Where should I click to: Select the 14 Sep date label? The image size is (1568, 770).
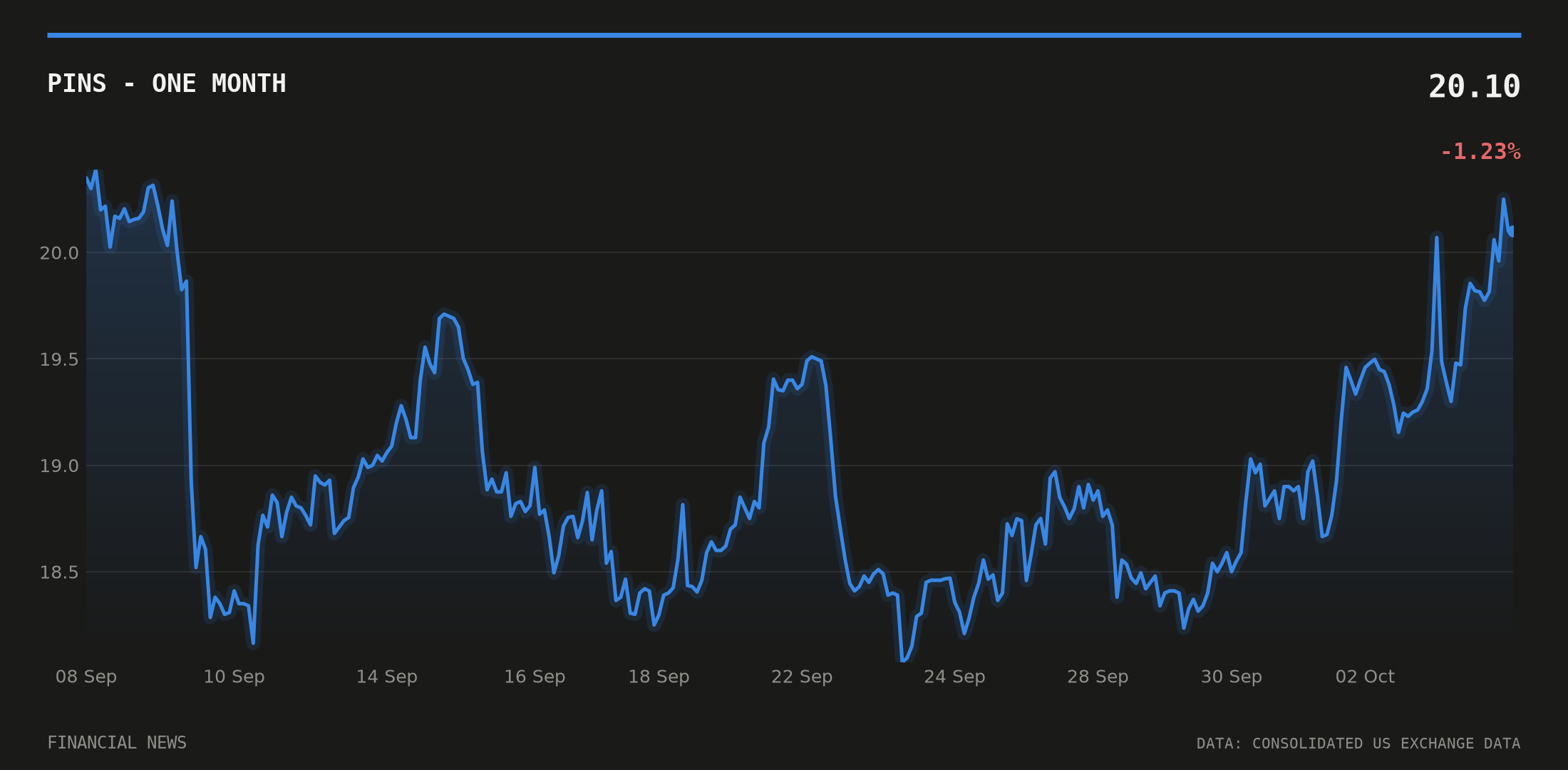[387, 677]
